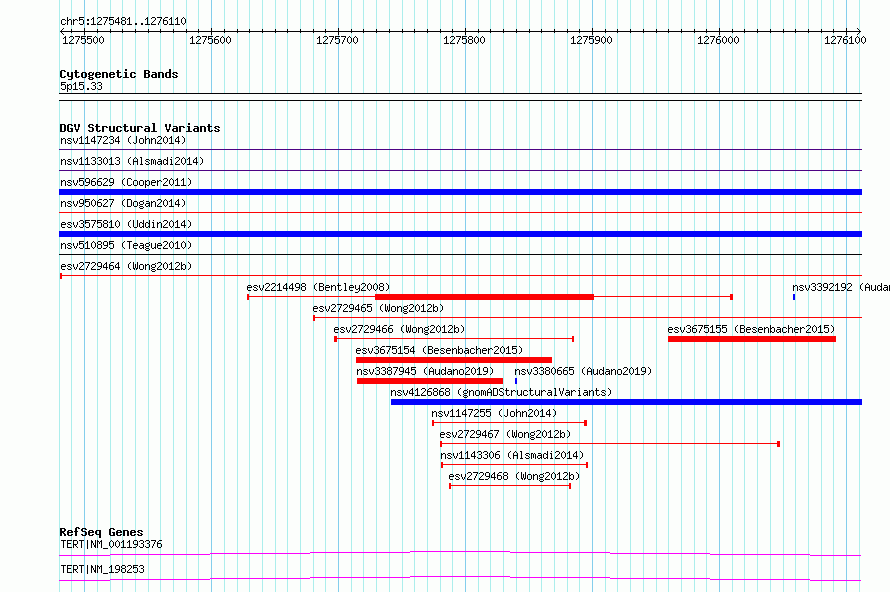890x592 pixels.
Task: Open esv2214498 (Bentley2008) variant label
Action: point(318,287)
